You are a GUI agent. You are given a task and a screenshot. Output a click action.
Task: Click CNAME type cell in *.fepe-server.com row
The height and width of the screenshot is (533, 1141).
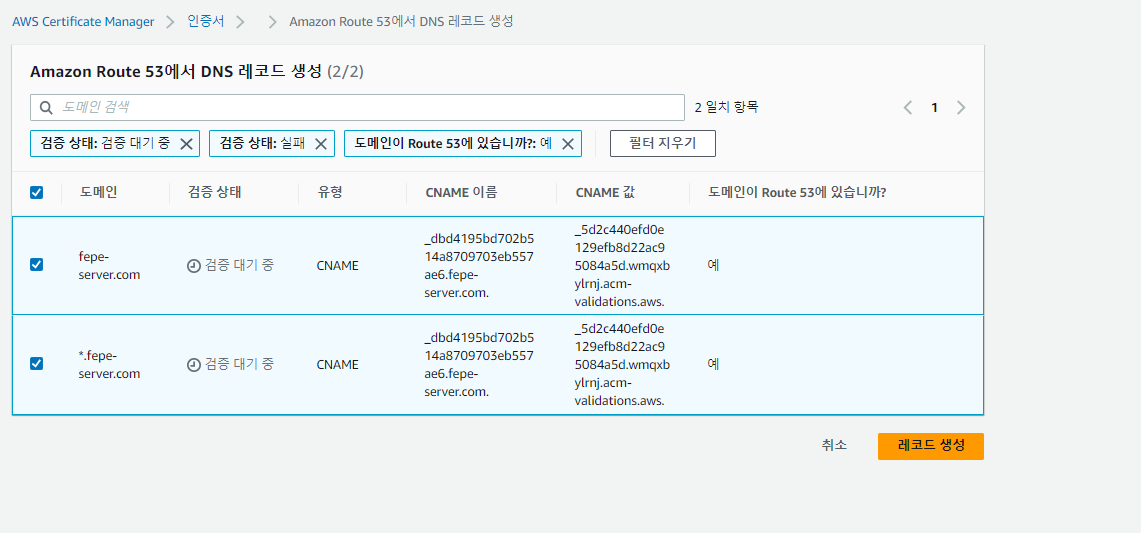(338, 365)
